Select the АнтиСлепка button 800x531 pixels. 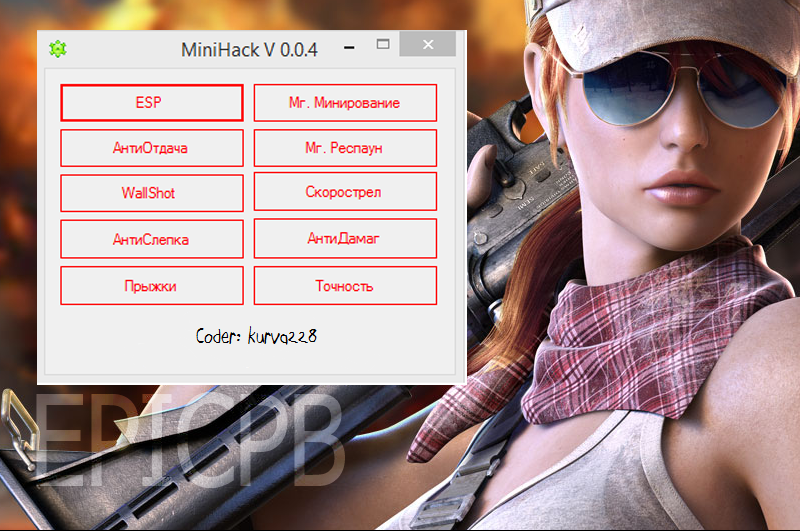tap(152, 239)
